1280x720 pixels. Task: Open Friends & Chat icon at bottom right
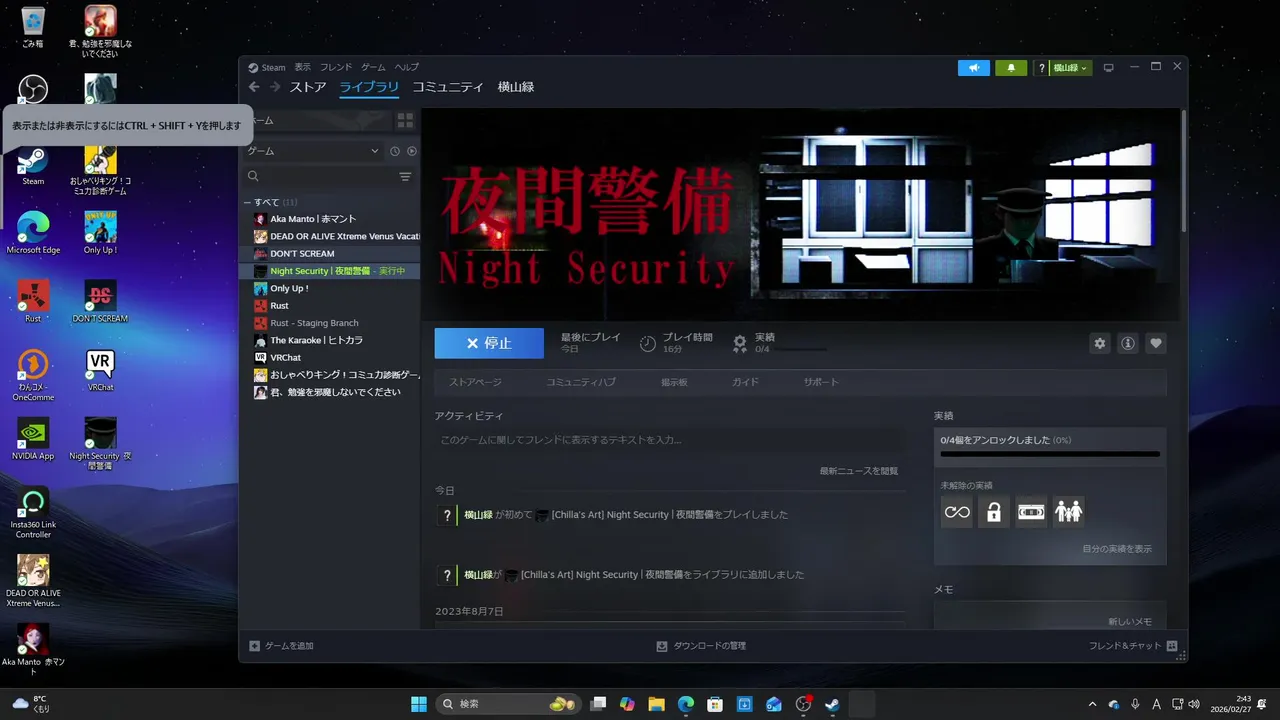(1172, 646)
